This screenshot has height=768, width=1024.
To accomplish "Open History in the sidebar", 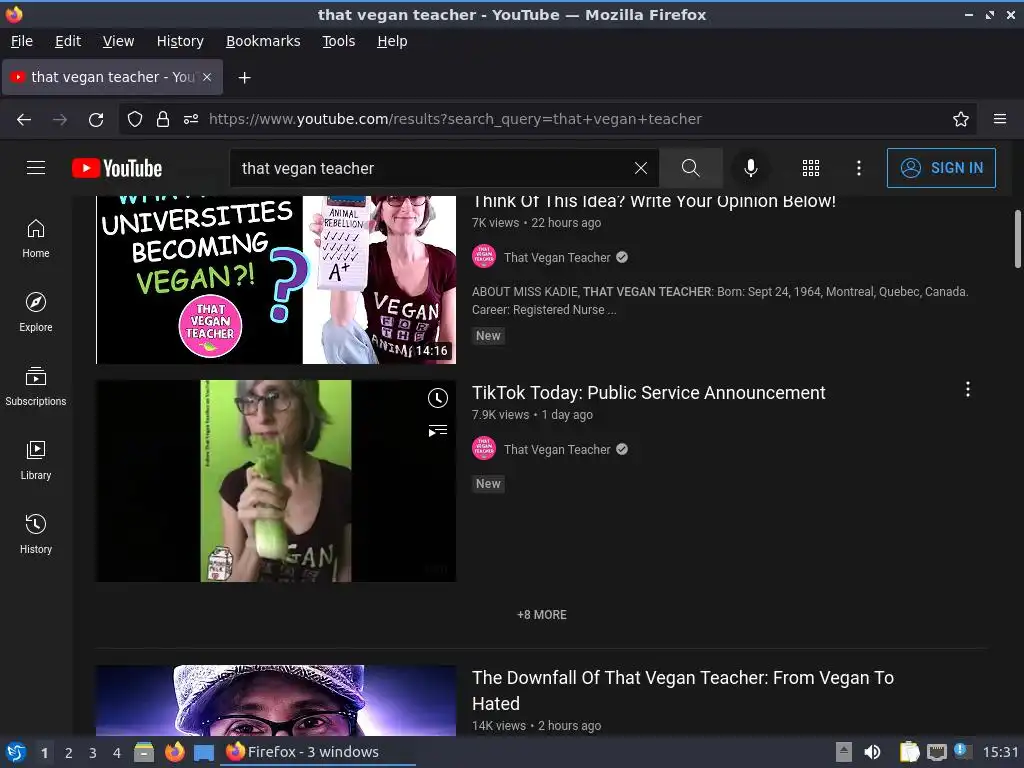I will coord(36,534).
